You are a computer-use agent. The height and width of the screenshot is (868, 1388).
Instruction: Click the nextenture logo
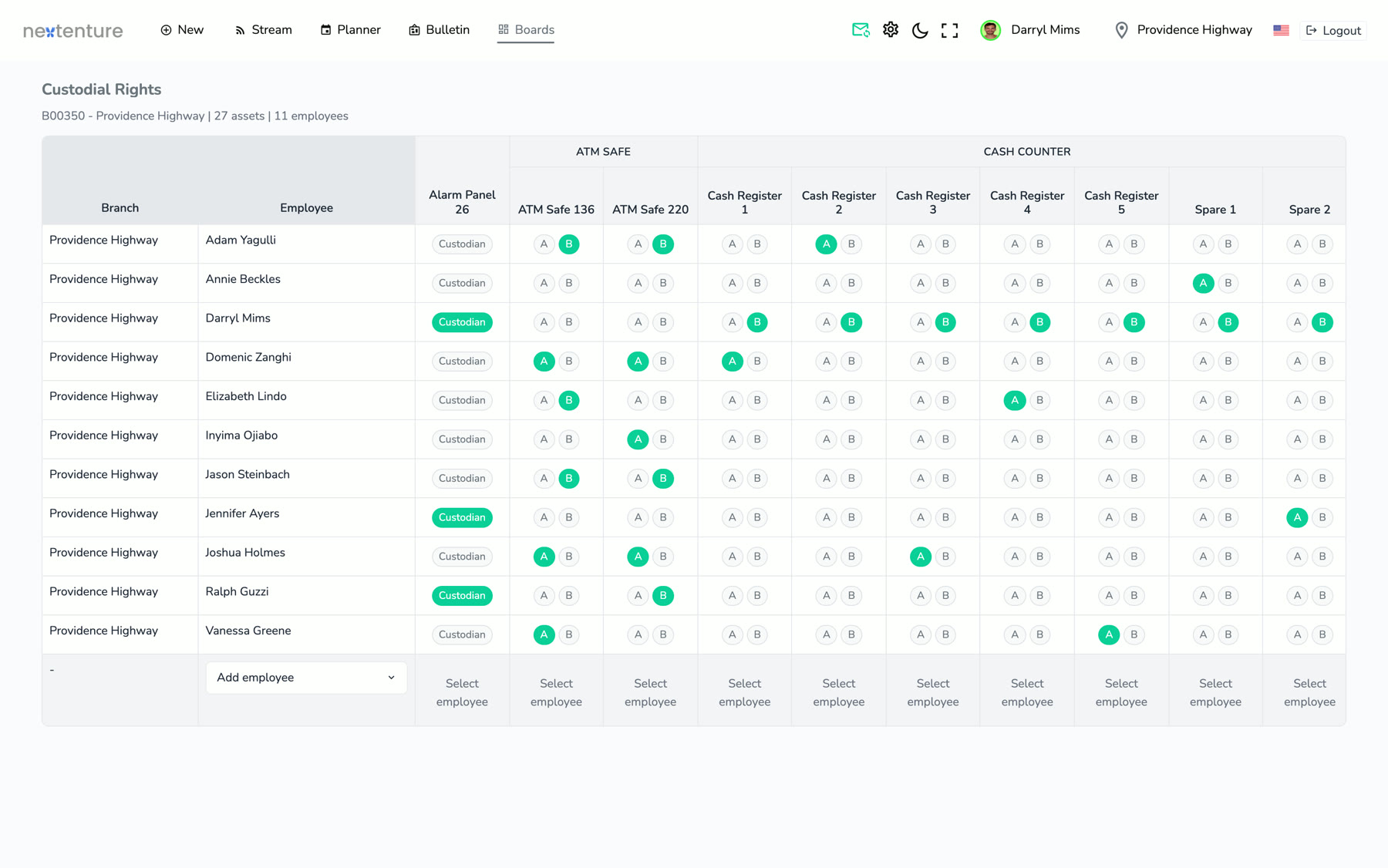73,30
